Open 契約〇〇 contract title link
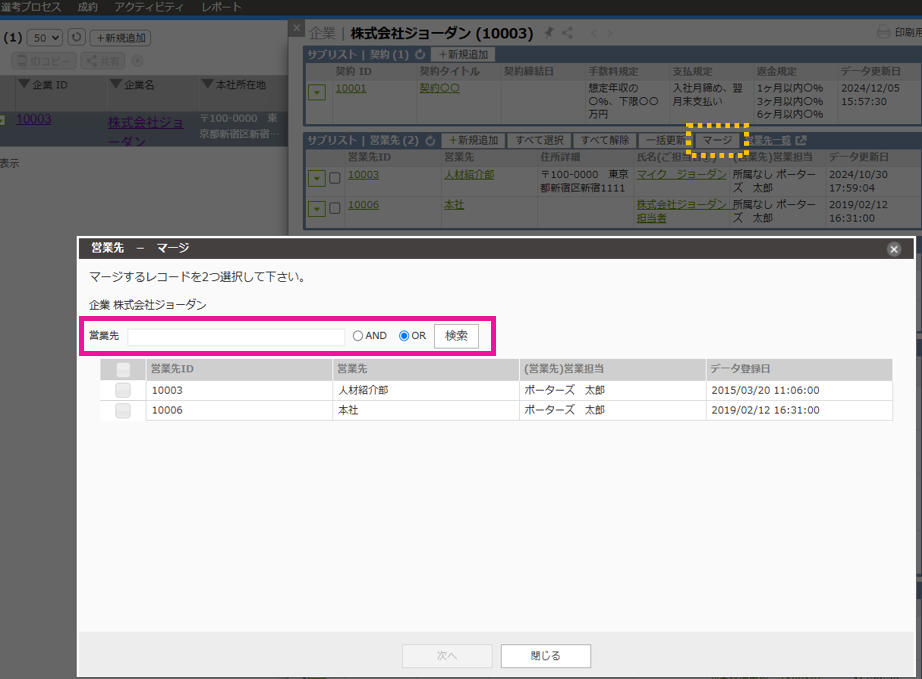The width and height of the screenshot is (922, 679). point(440,88)
